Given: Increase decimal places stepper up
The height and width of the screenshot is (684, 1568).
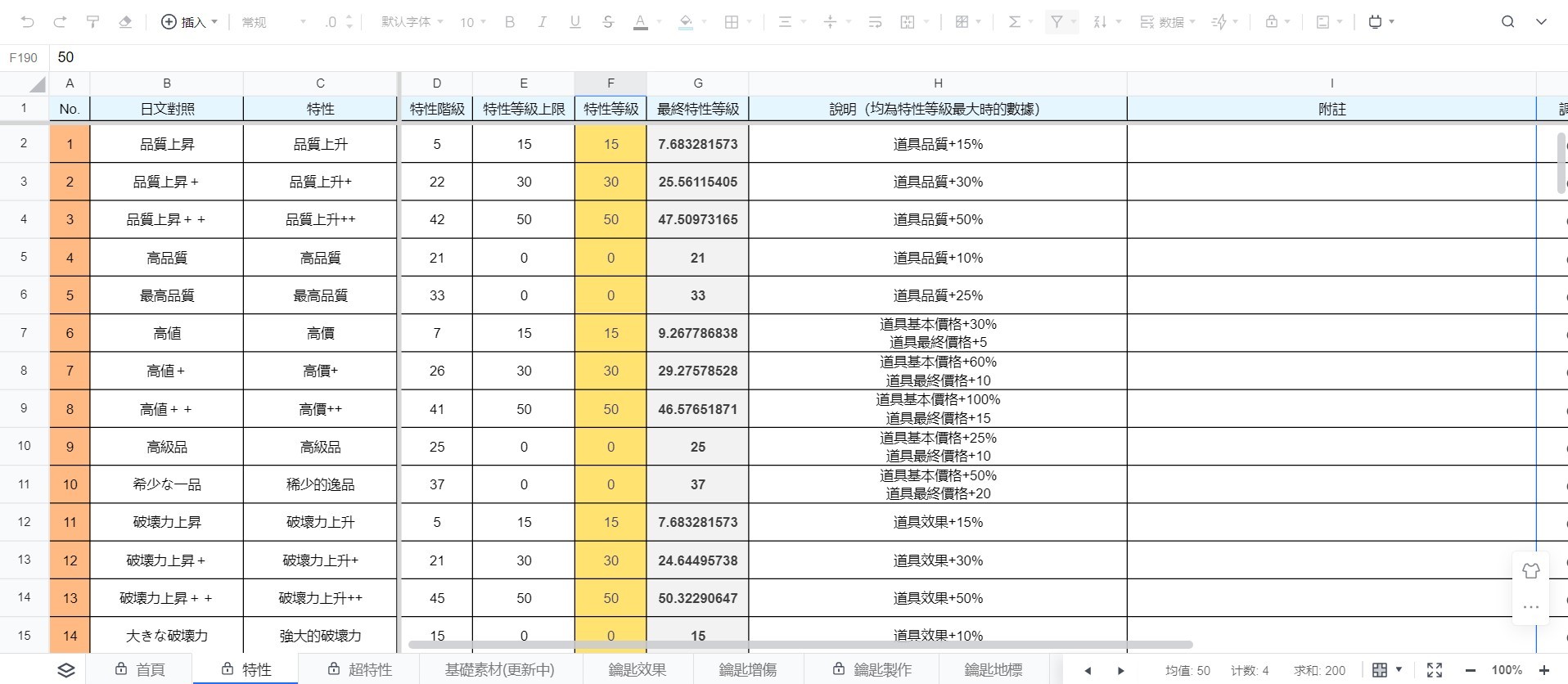Looking at the screenshot, I should (x=349, y=17).
